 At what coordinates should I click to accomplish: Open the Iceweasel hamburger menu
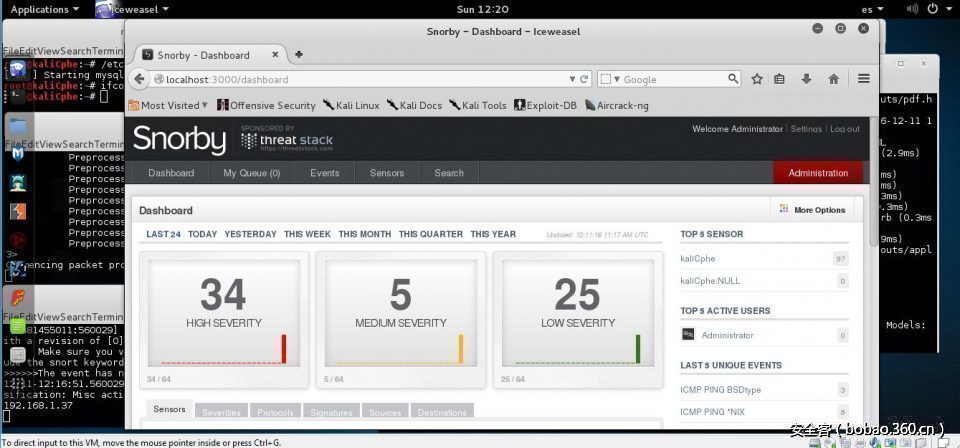864,79
